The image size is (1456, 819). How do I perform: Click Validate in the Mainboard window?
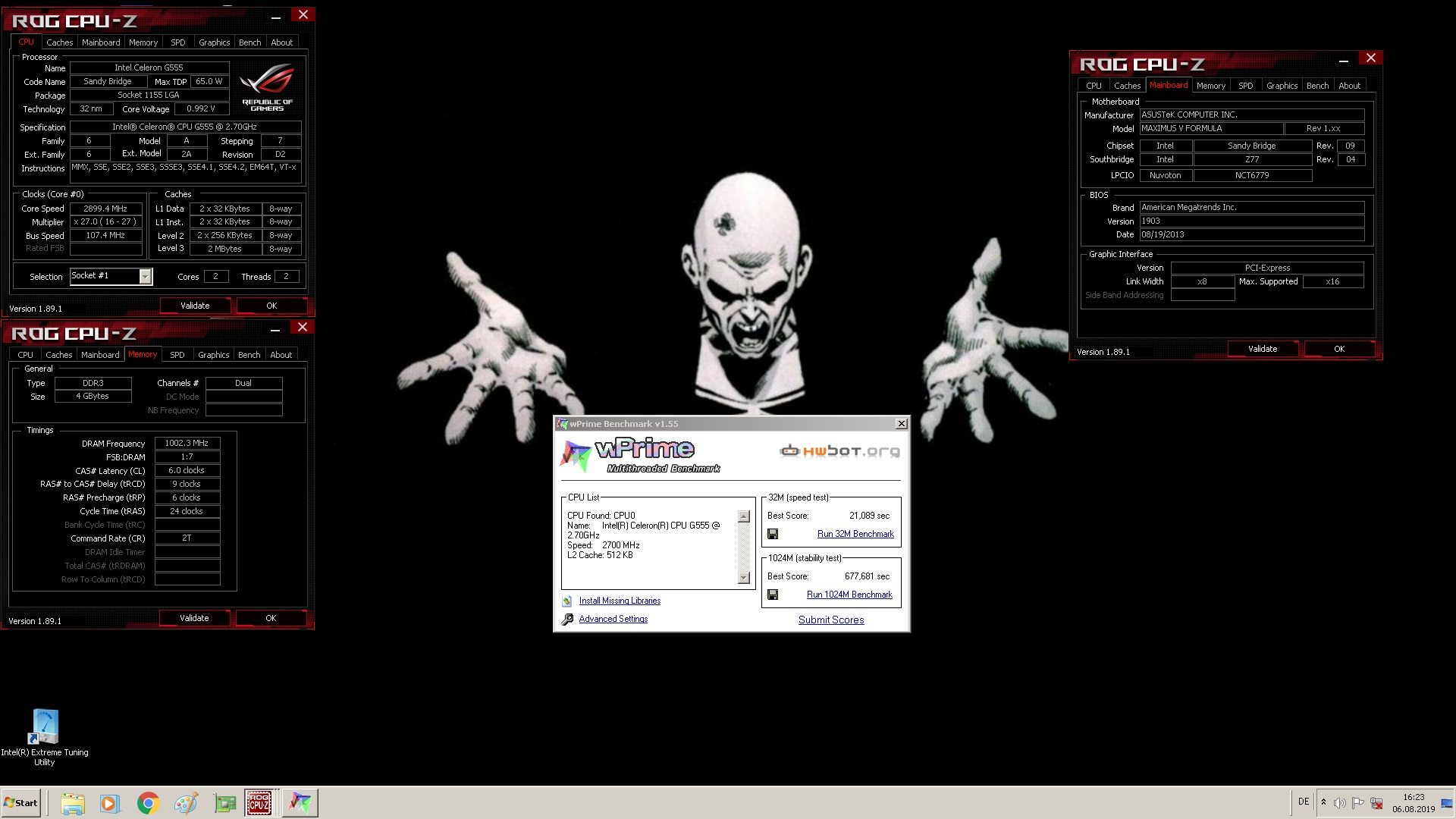tap(1263, 349)
